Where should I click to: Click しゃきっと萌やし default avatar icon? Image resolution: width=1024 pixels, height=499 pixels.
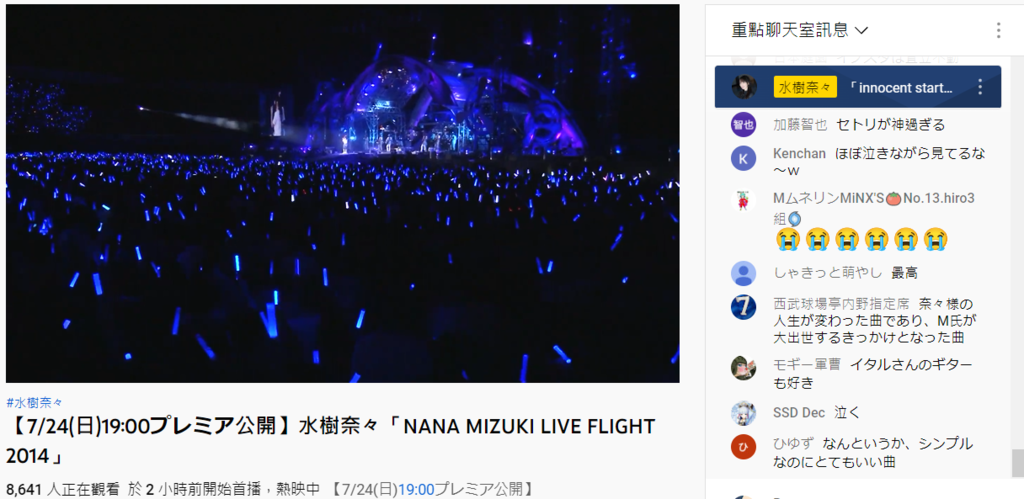tap(743, 273)
